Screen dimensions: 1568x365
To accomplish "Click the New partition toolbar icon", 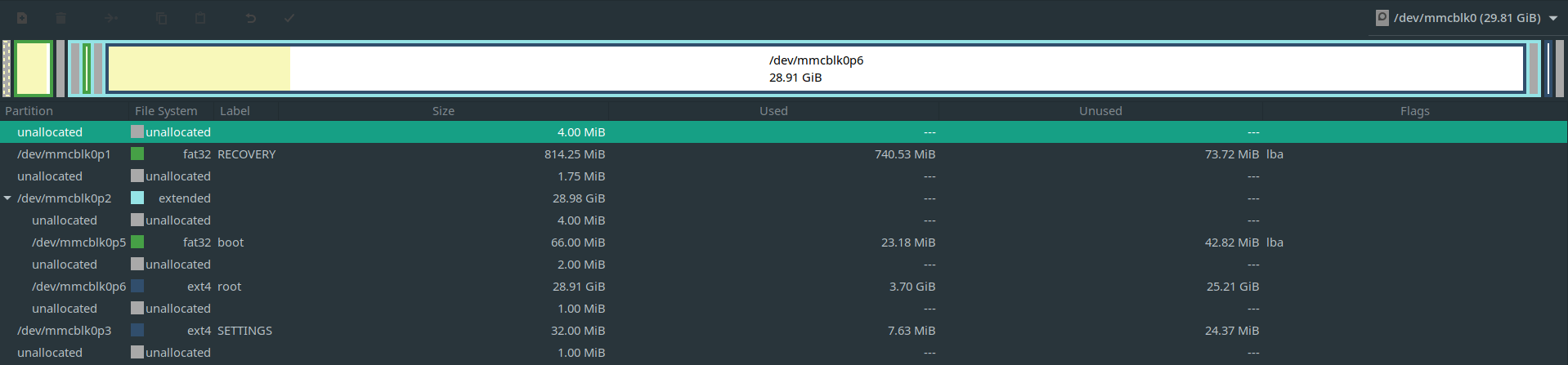I will pos(22,18).
